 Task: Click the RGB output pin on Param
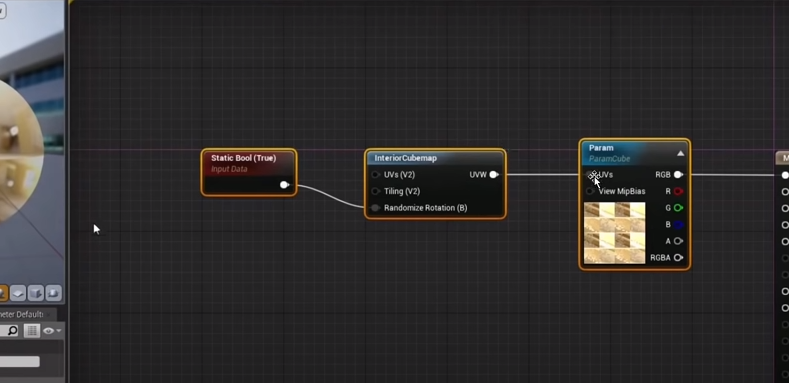point(678,175)
